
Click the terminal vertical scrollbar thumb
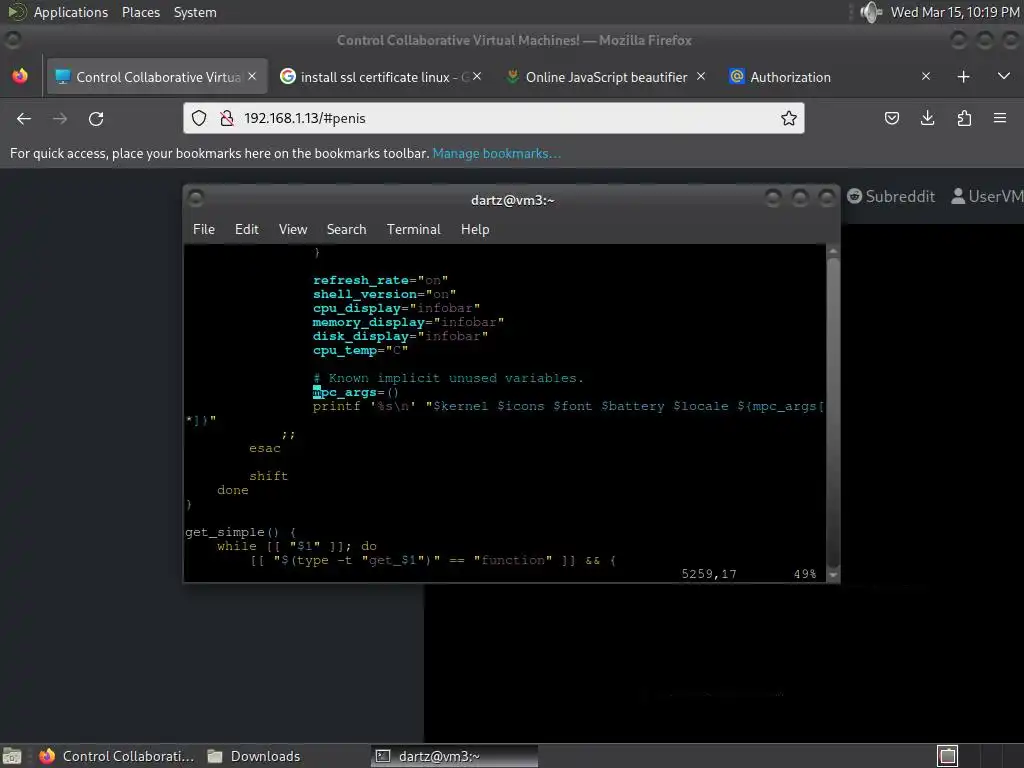pyautogui.click(x=833, y=413)
